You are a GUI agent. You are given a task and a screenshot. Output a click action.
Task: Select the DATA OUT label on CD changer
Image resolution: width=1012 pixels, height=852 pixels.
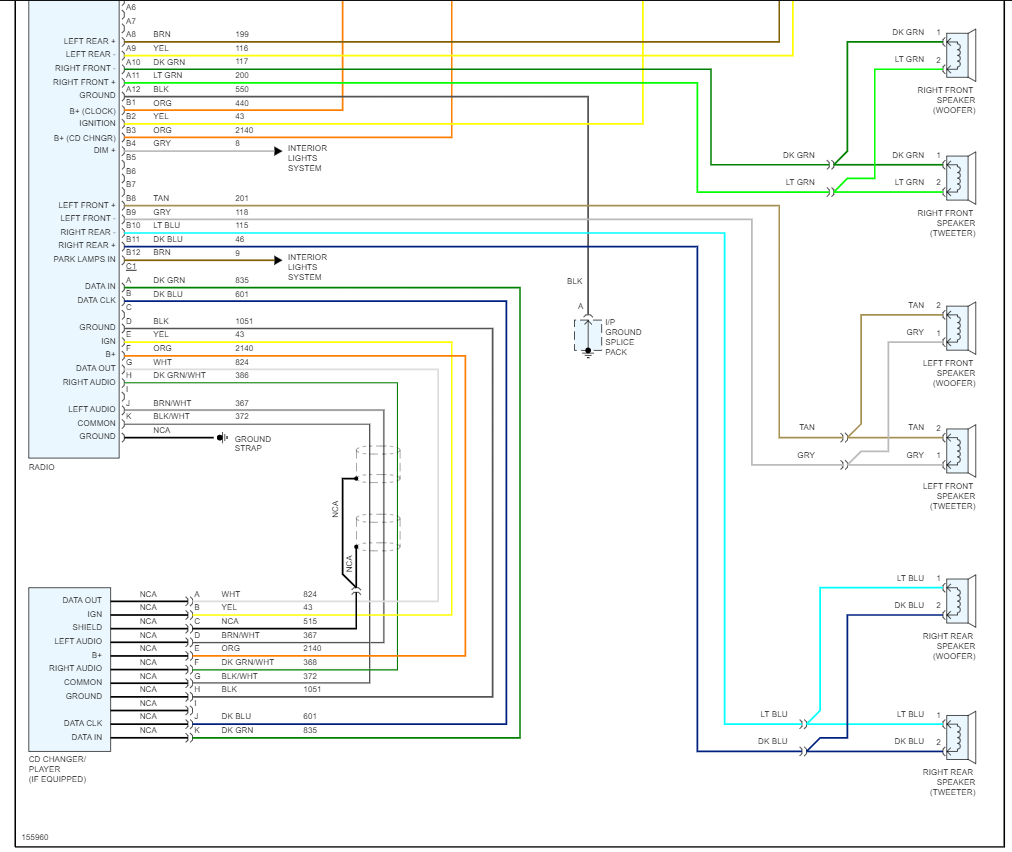click(x=82, y=600)
